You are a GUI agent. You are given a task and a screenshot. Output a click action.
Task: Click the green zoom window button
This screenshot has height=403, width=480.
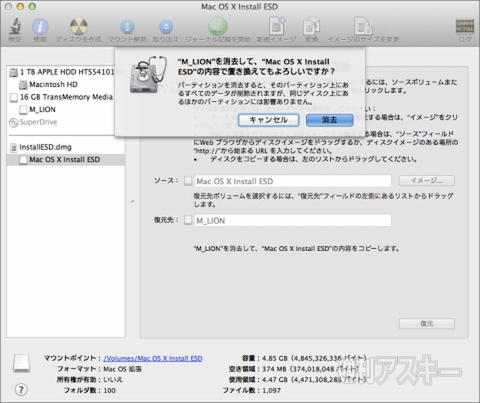[x=32, y=6]
